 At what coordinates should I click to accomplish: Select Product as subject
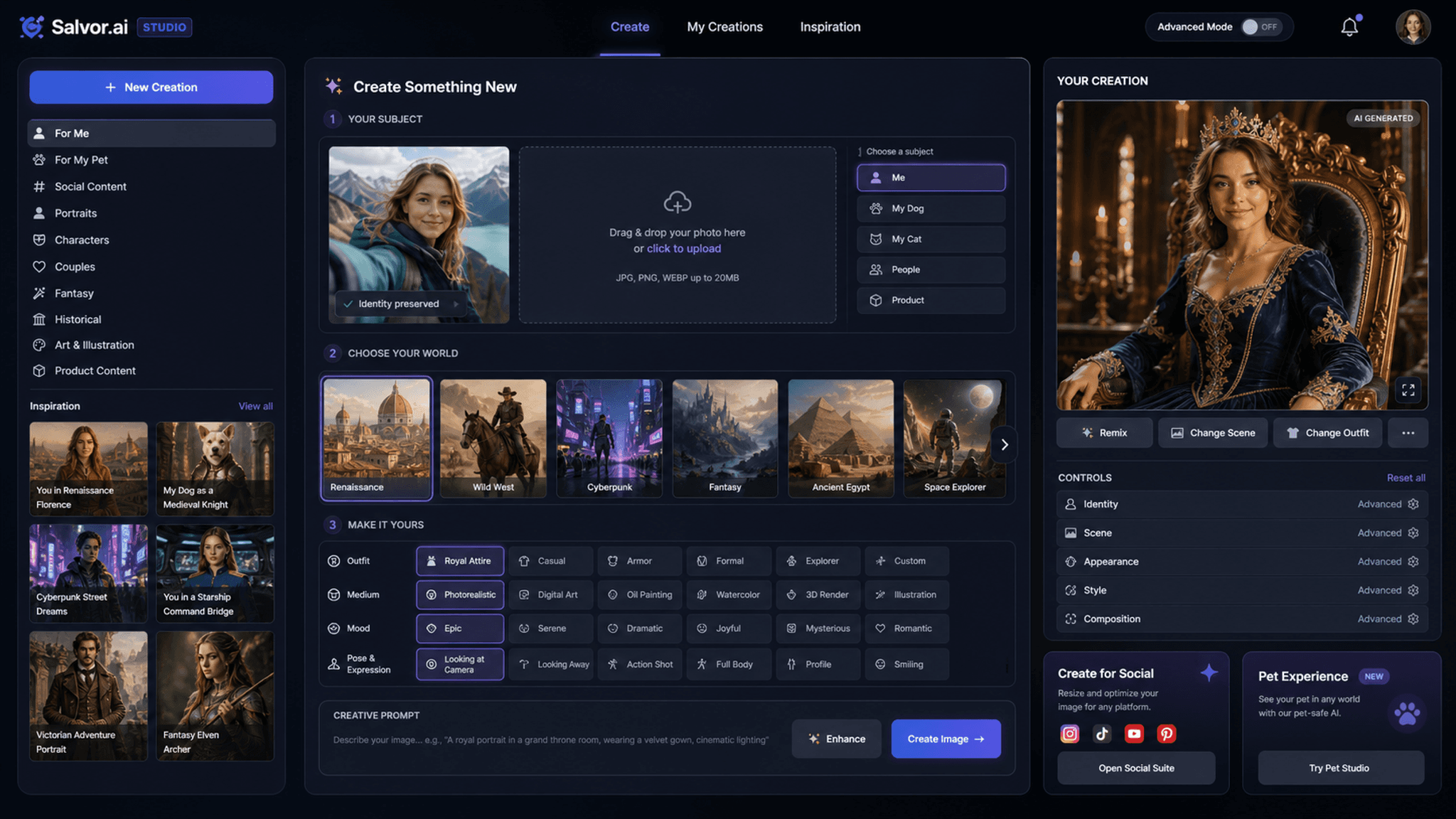931,300
